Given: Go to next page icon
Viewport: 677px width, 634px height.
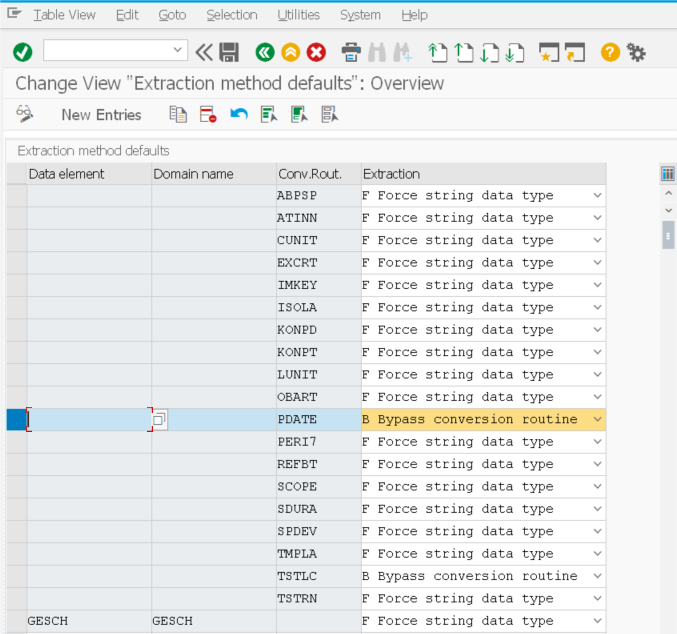Looking at the screenshot, I should (490, 53).
